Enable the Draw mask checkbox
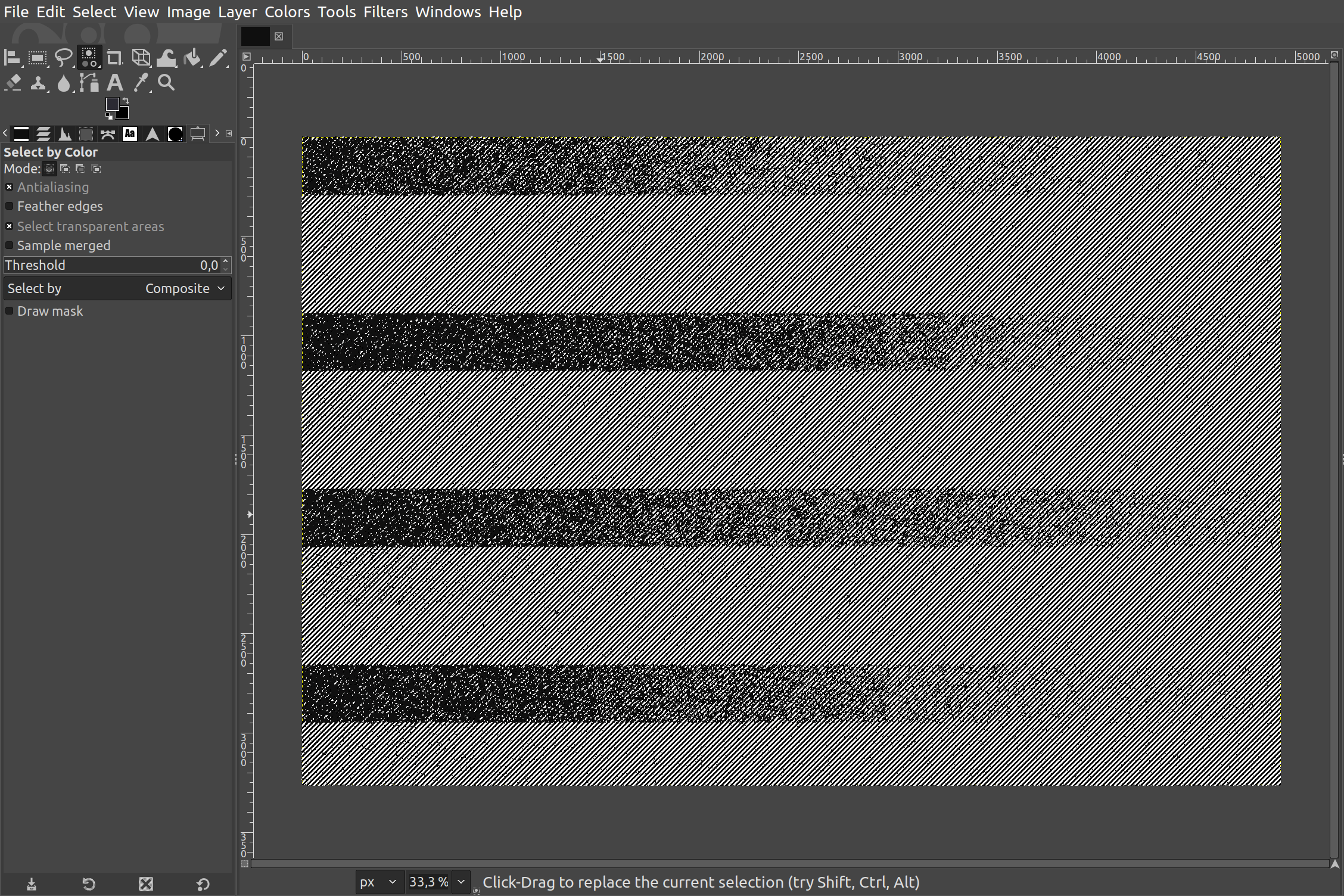Image resolution: width=1344 pixels, height=896 pixels. (10, 311)
